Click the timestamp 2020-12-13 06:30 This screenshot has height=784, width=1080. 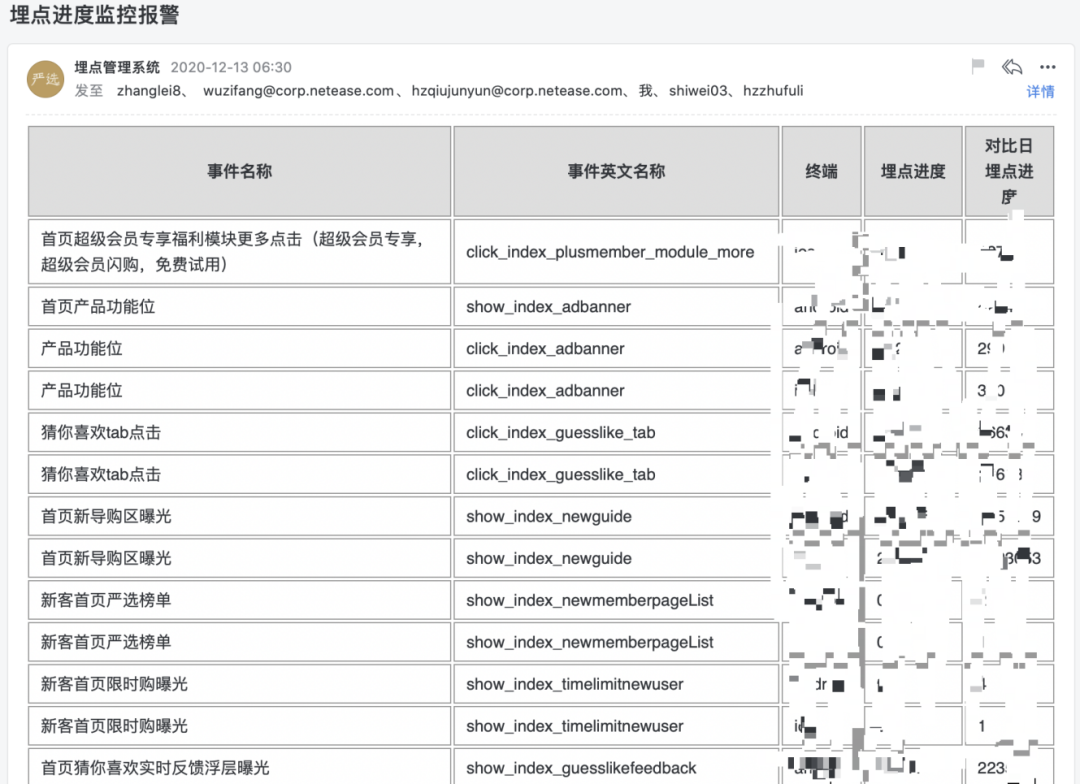[231, 68]
